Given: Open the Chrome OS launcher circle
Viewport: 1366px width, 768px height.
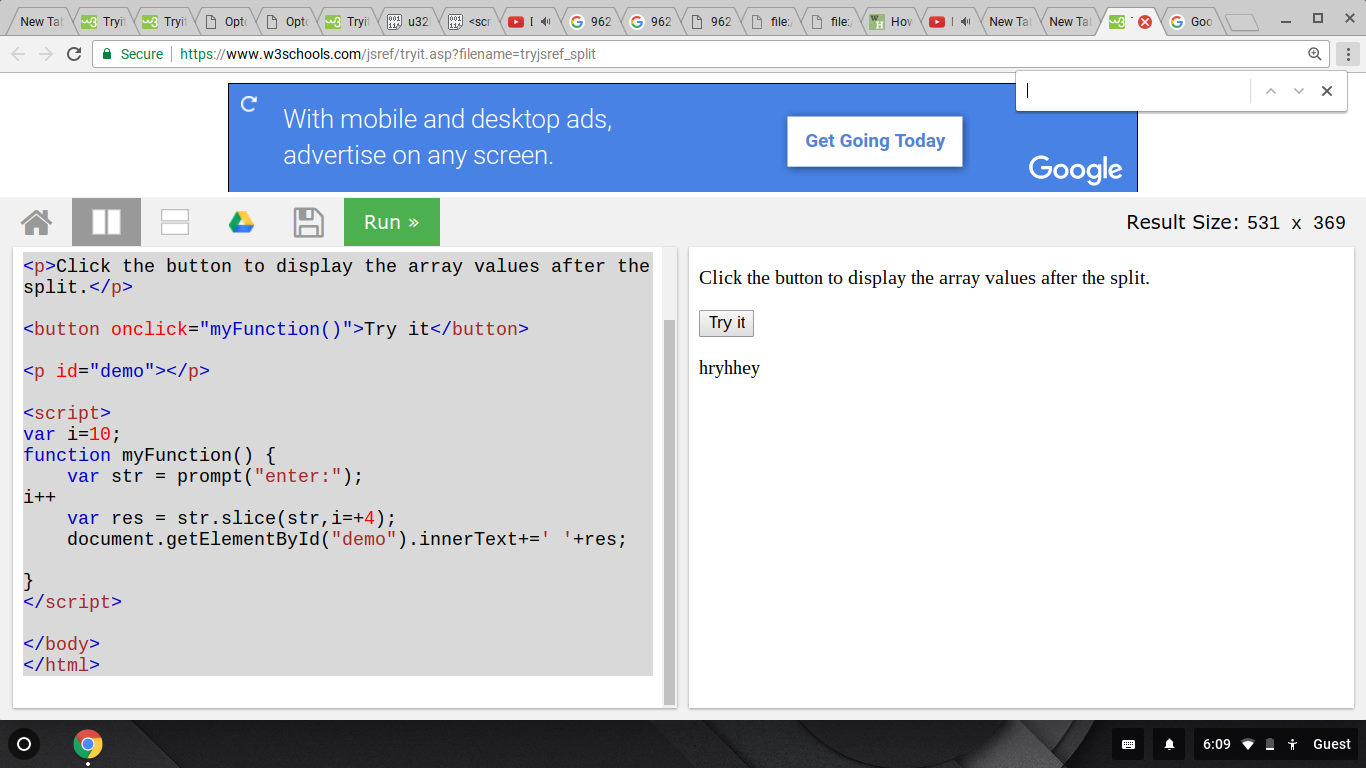Looking at the screenshot, I should click(25, 744).
